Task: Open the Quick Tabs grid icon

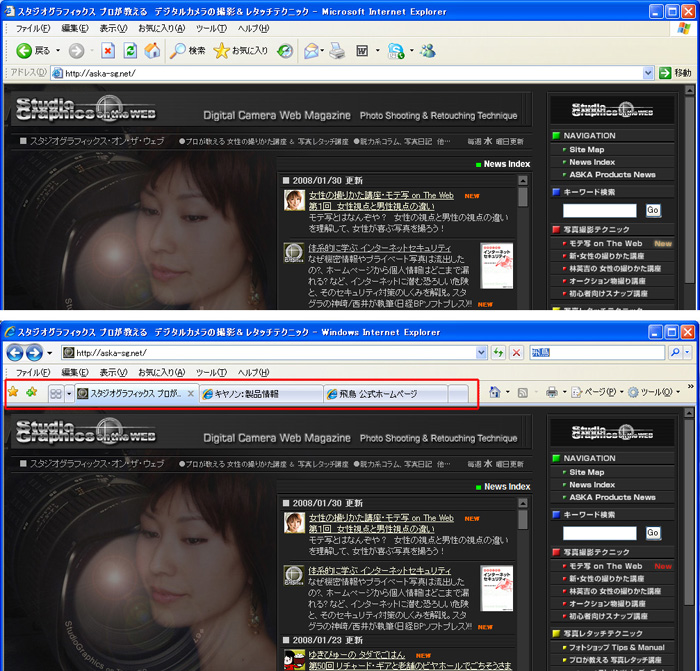Action: [x=56, y=394]
